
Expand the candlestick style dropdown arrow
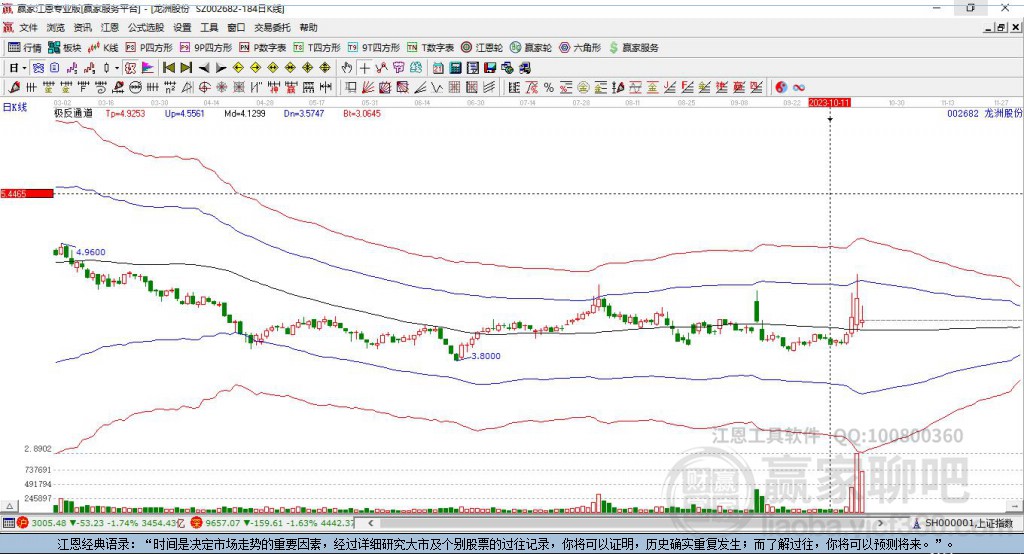point(117,68)
